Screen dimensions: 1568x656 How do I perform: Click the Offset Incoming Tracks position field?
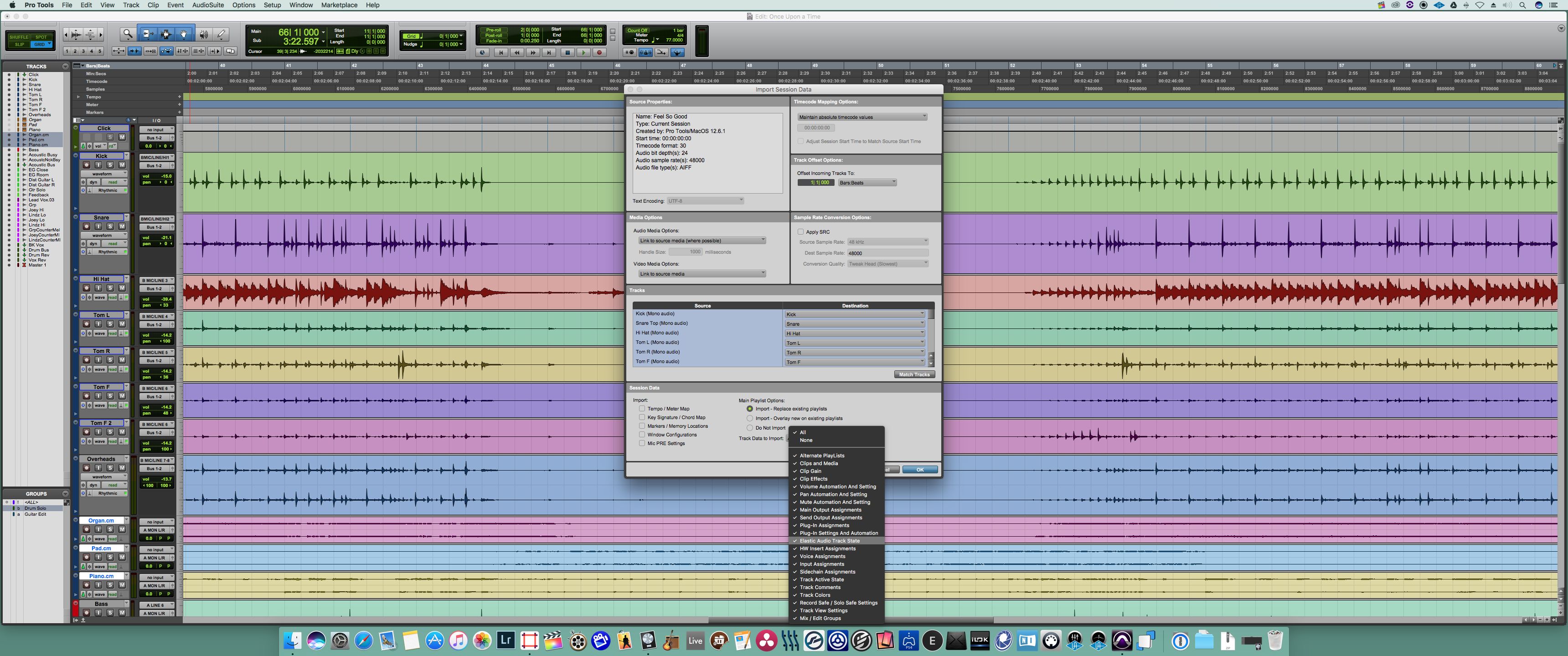pos(815,183)
